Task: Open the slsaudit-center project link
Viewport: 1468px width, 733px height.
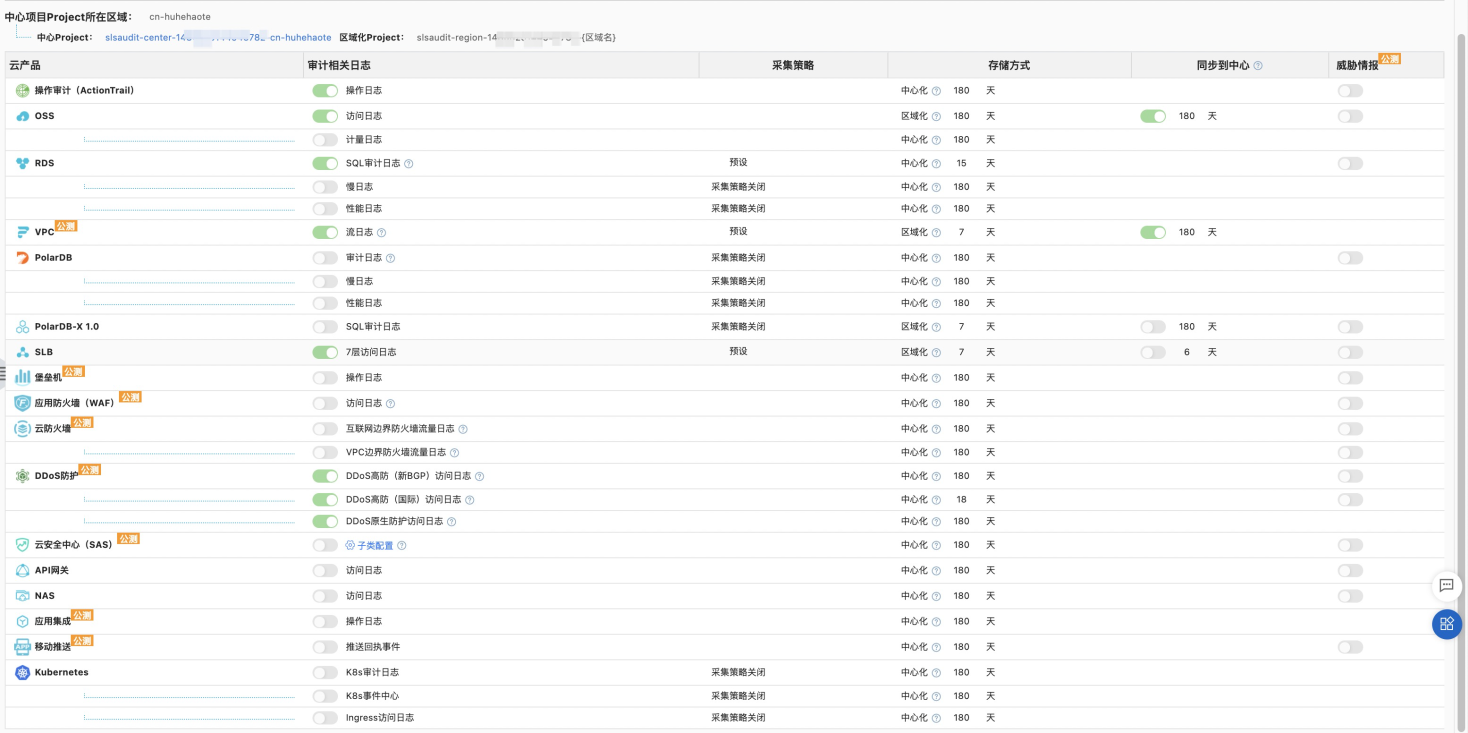Action: click(x=218, y=38)
